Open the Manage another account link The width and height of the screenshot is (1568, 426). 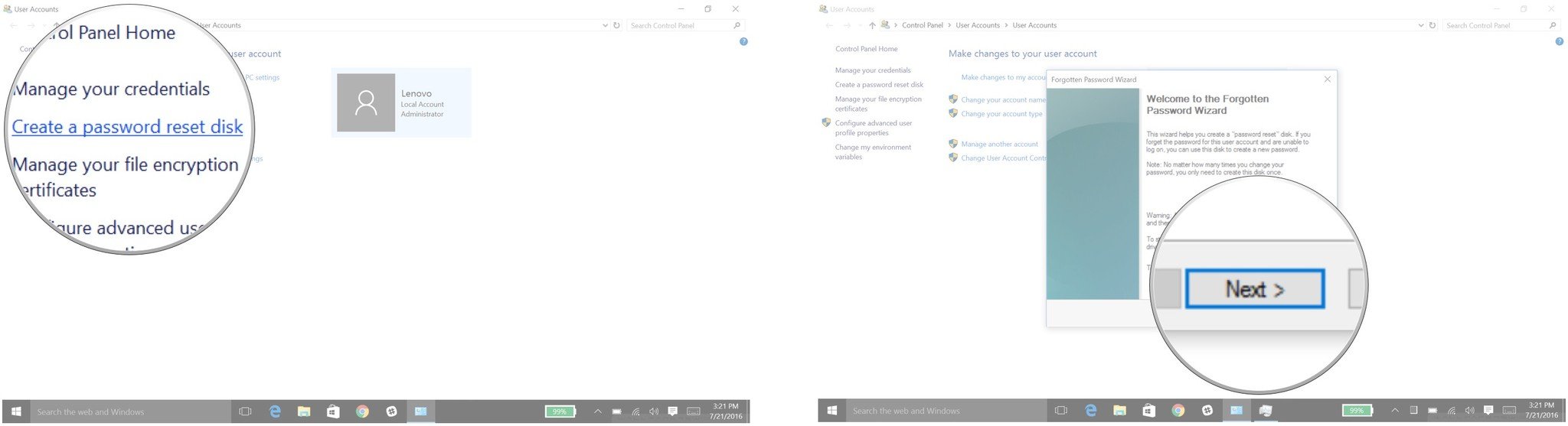[999, 144]
